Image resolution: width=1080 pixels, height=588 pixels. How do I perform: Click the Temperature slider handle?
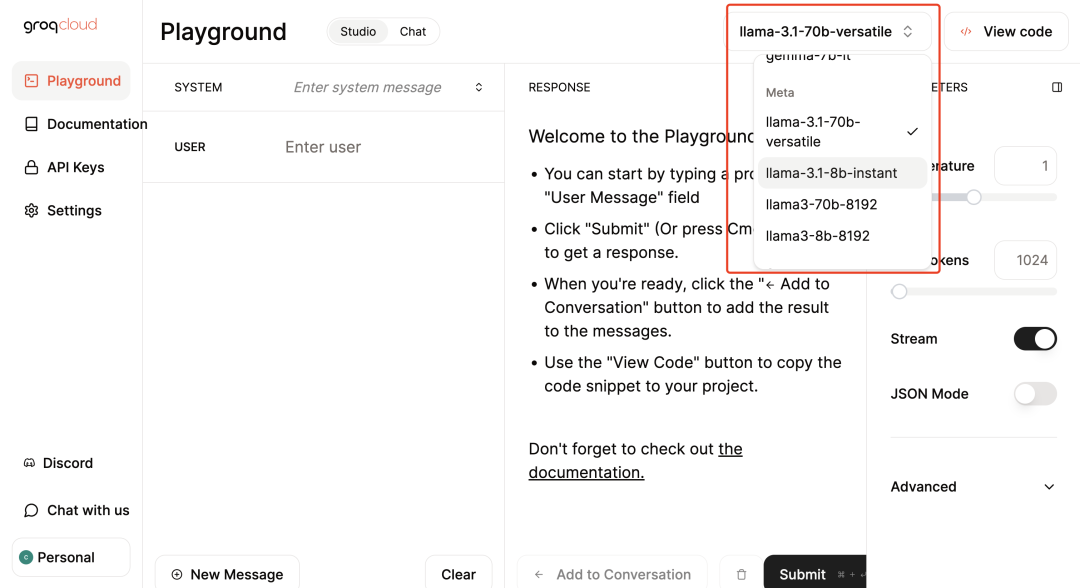(x=973, y=197)
